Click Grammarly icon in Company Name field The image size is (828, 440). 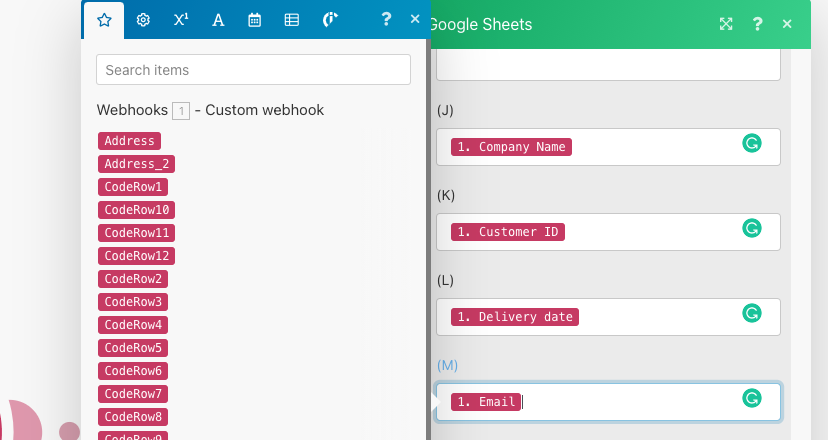752,144
